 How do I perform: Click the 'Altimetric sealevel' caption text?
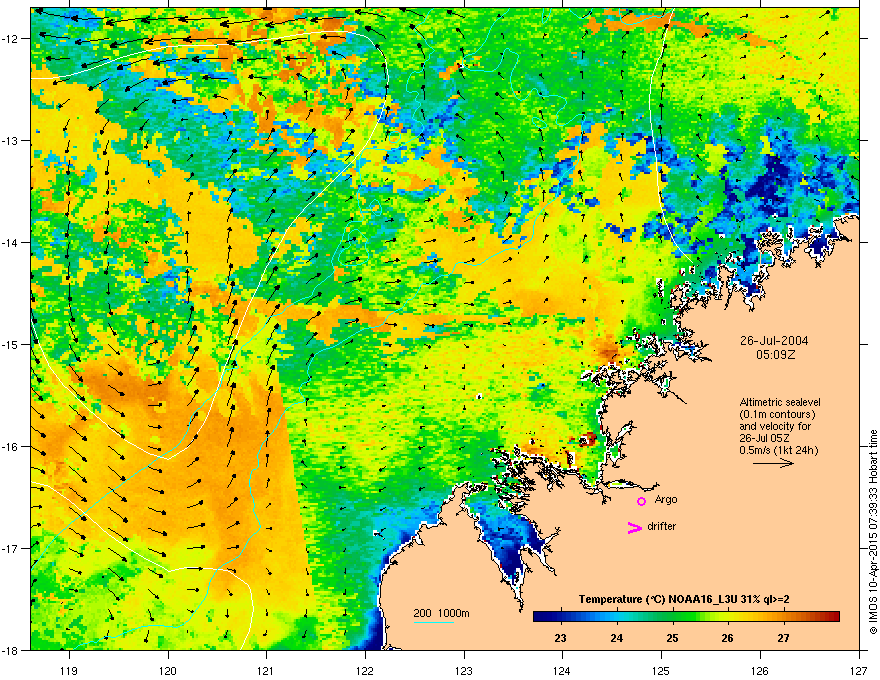[780, 402]
